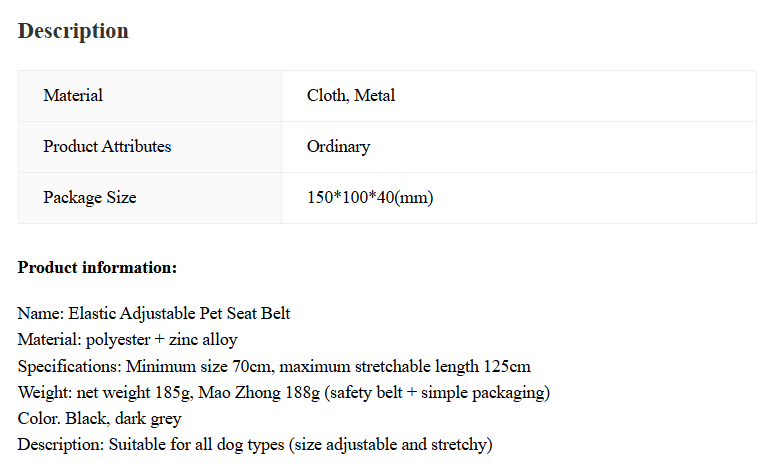Viewport: 766px width, 472px height.
Task: Click the word Size in Package Size
Action: tap(121, 197)
